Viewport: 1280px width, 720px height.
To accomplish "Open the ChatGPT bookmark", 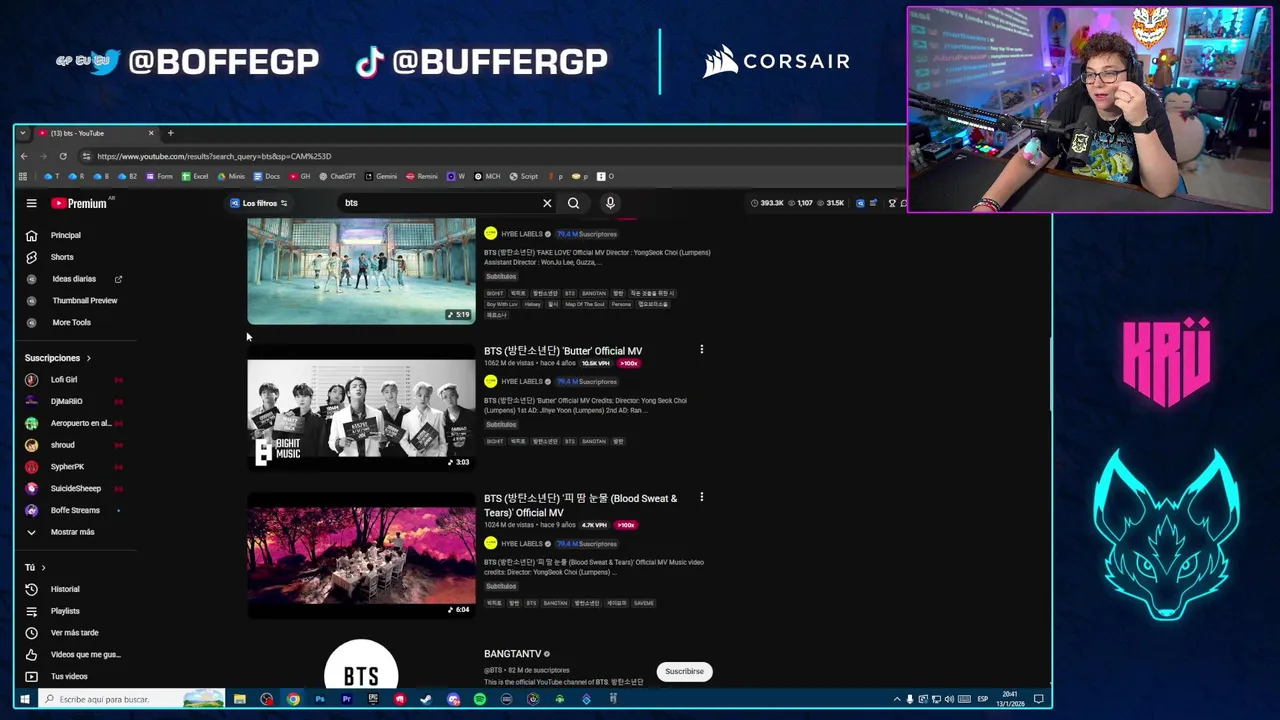I will pyautogui.click(x=336, y=176).
